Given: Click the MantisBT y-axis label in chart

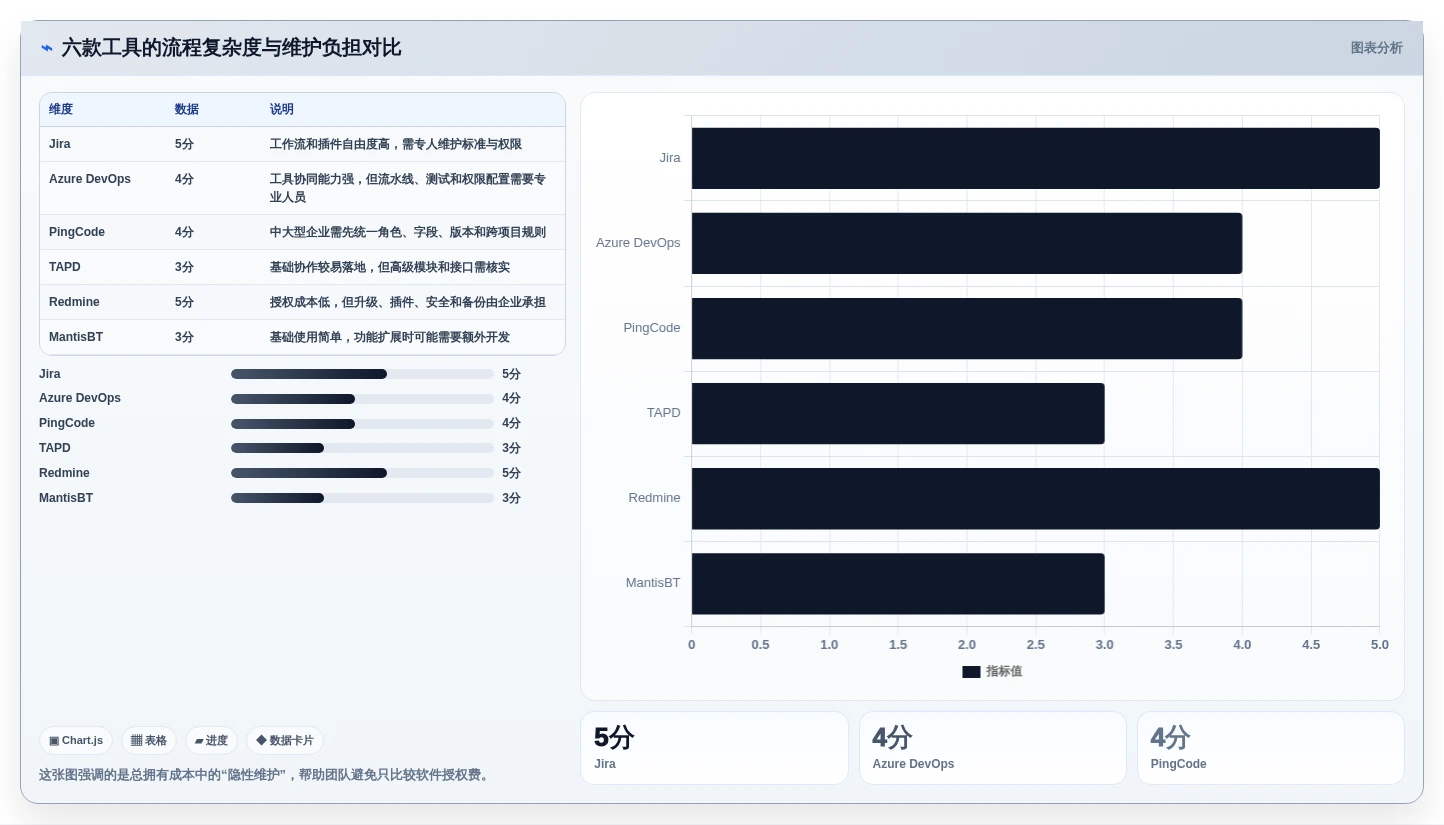Looking at the screenshot, I should pos(653,583).
